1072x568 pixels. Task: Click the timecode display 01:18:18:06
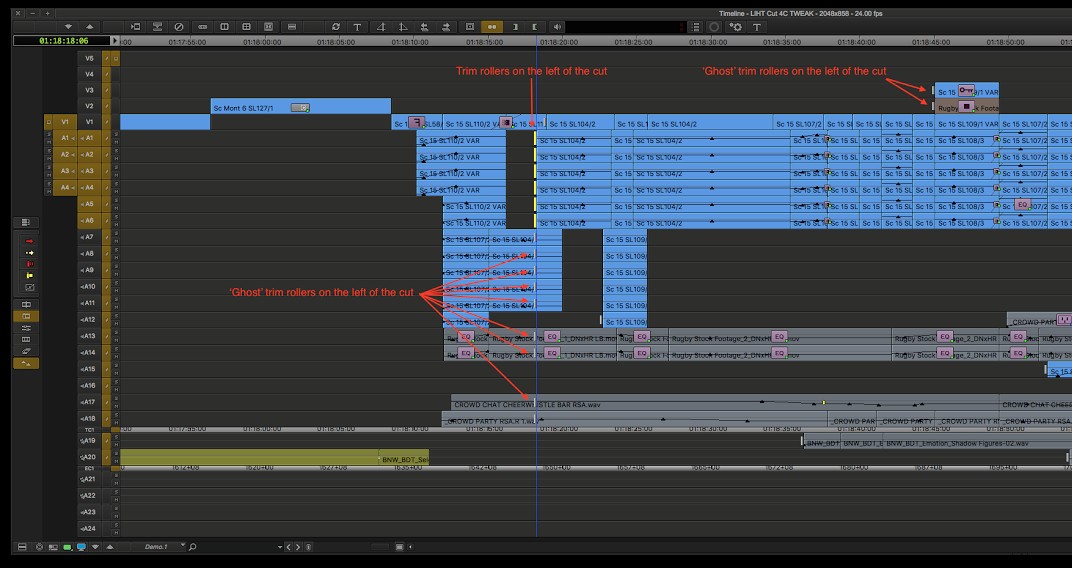pyautogui.click(x=63, y=41)
